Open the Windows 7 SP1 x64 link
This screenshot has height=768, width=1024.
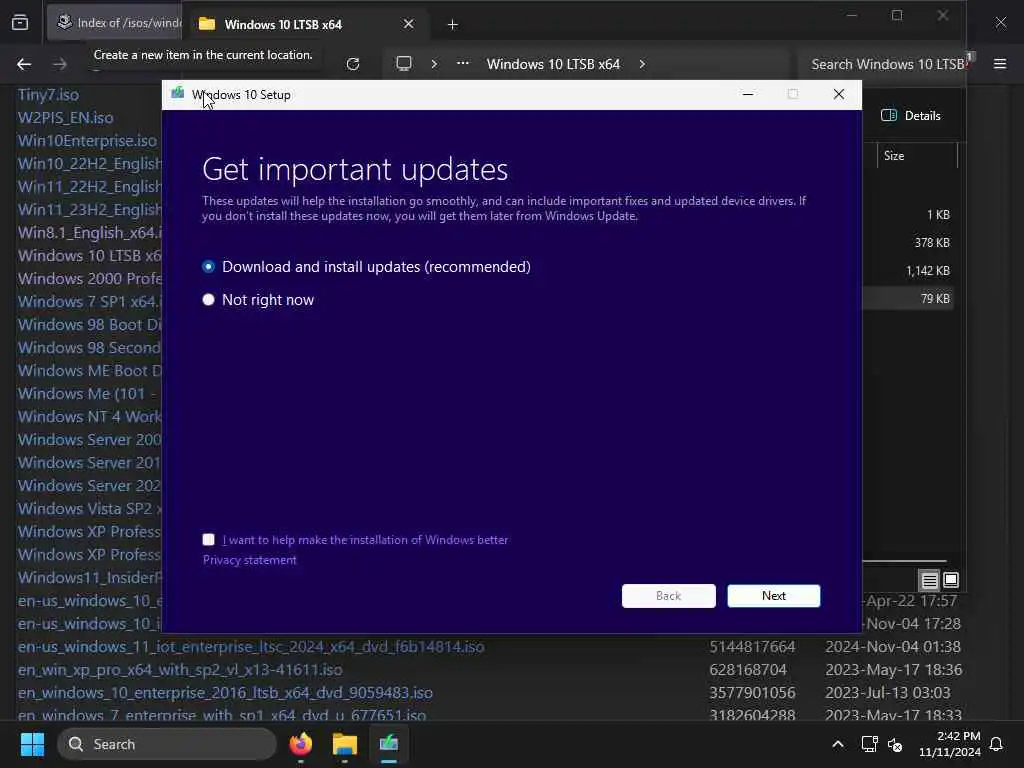89,302
